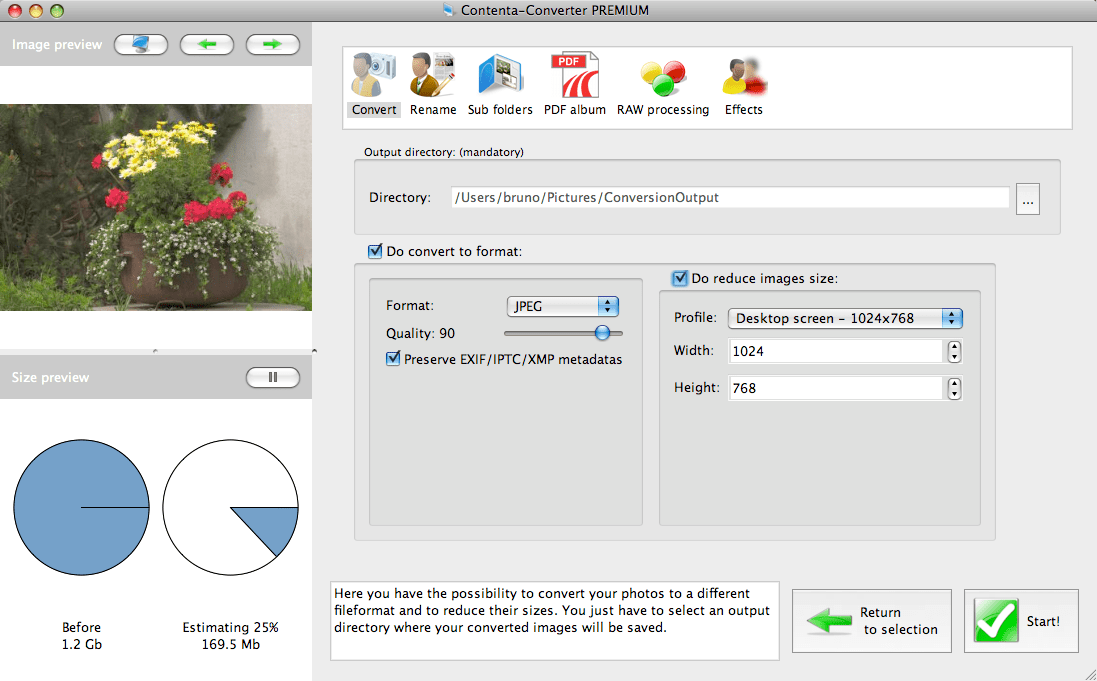Screen dimensions: 1097x681
Task: Click the 'Quality: 90' label
Action: coord(420,334)
